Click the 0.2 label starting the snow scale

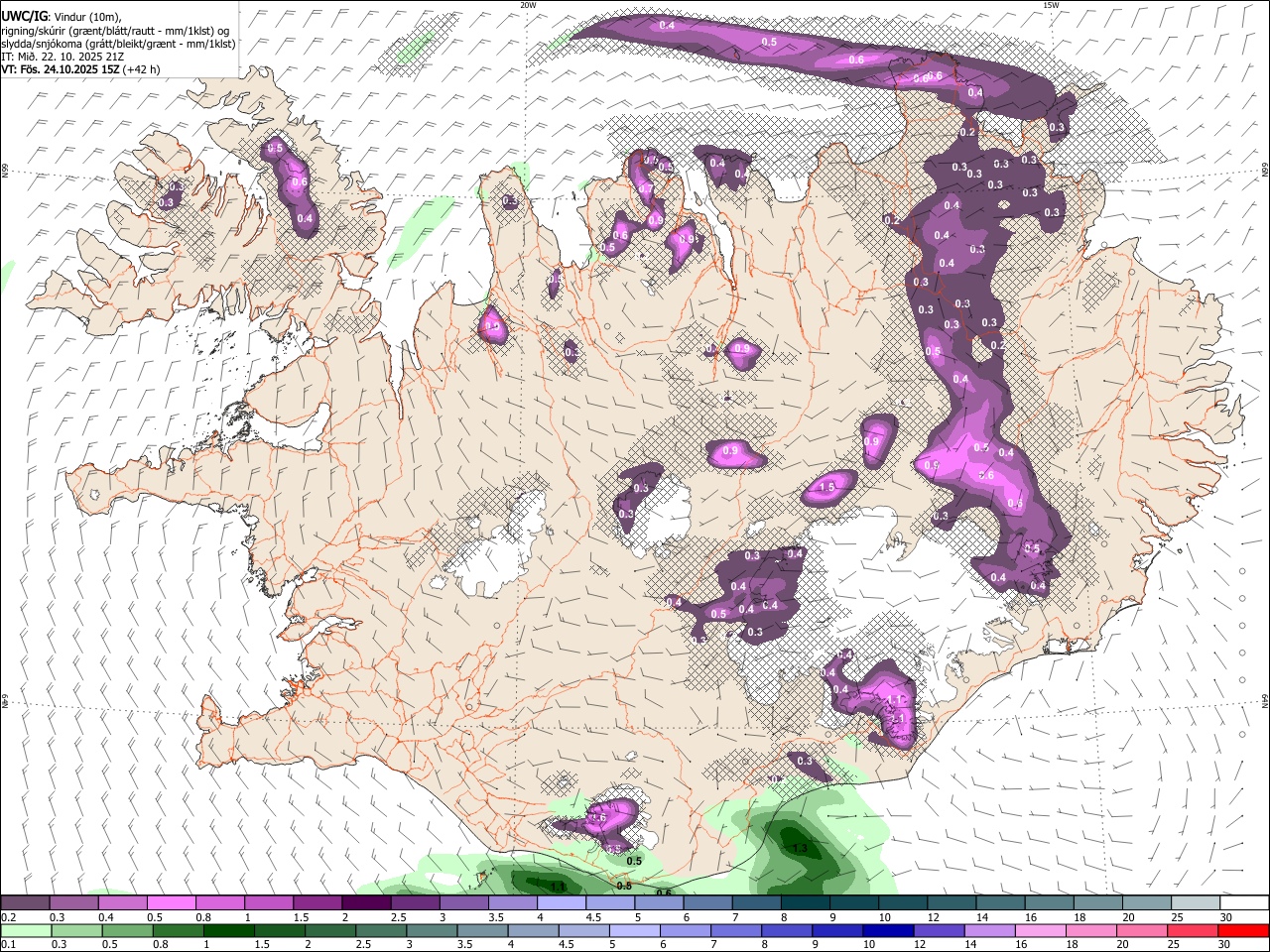[x=8, y=917]
